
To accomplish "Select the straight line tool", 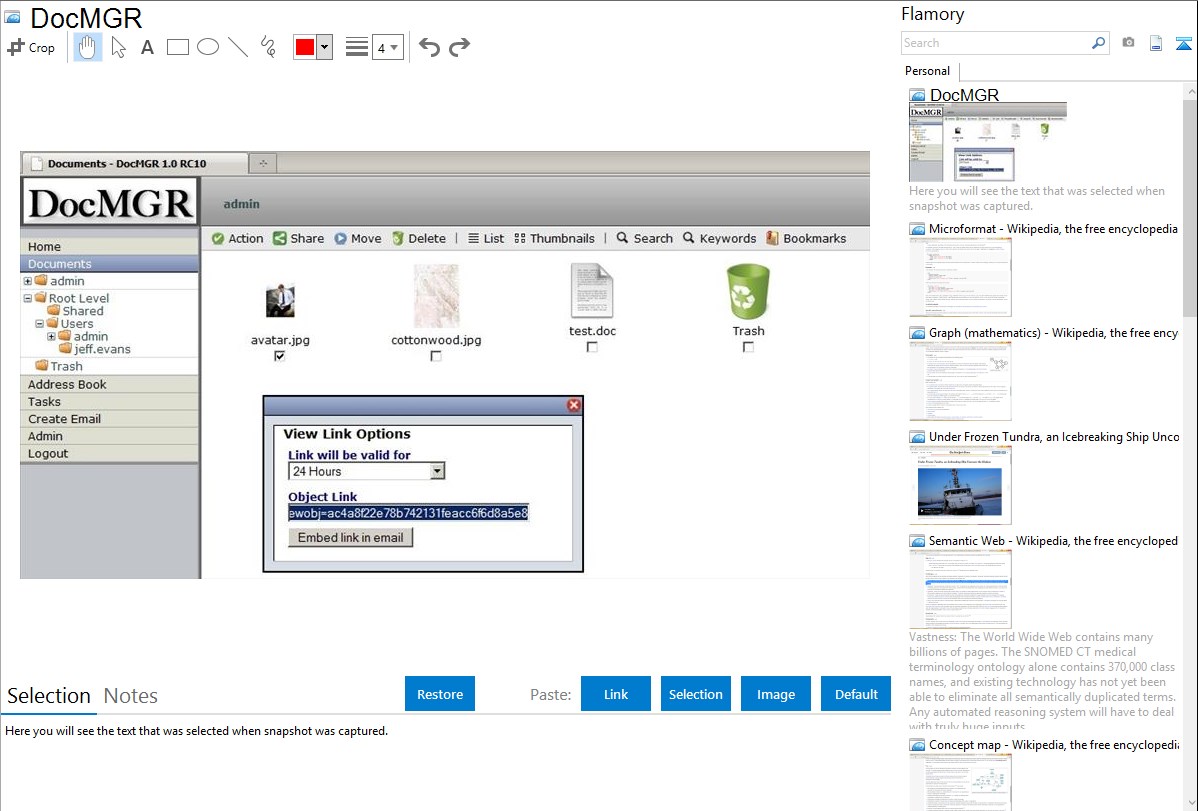I will click(238, 47).
